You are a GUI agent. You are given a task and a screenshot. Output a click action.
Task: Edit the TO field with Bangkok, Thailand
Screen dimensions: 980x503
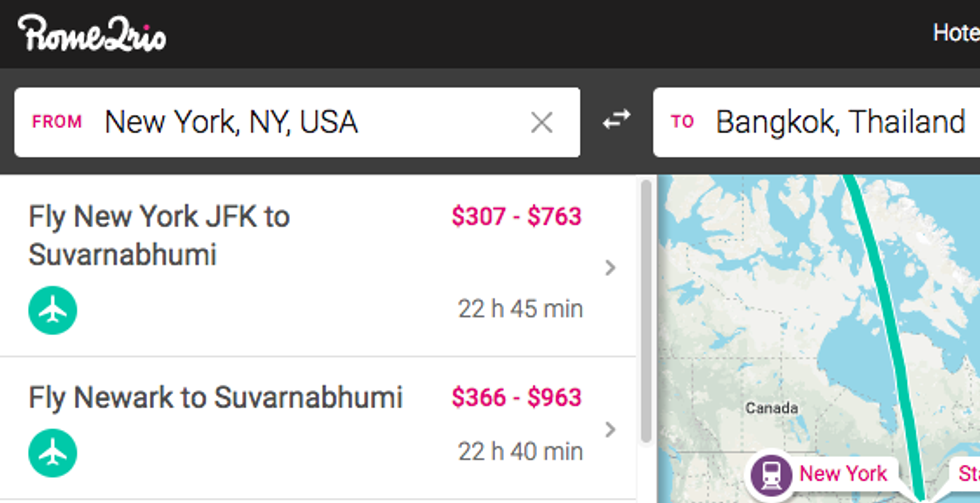coord(840,123)
